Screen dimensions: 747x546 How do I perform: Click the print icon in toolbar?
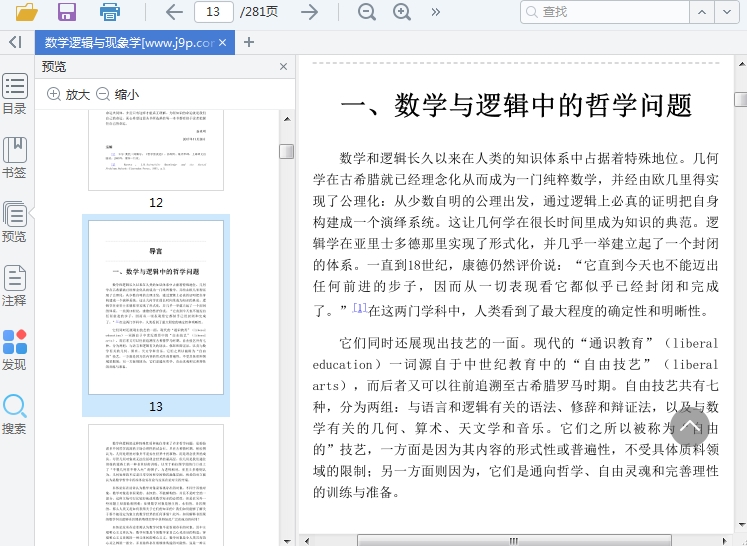point(110,12)
